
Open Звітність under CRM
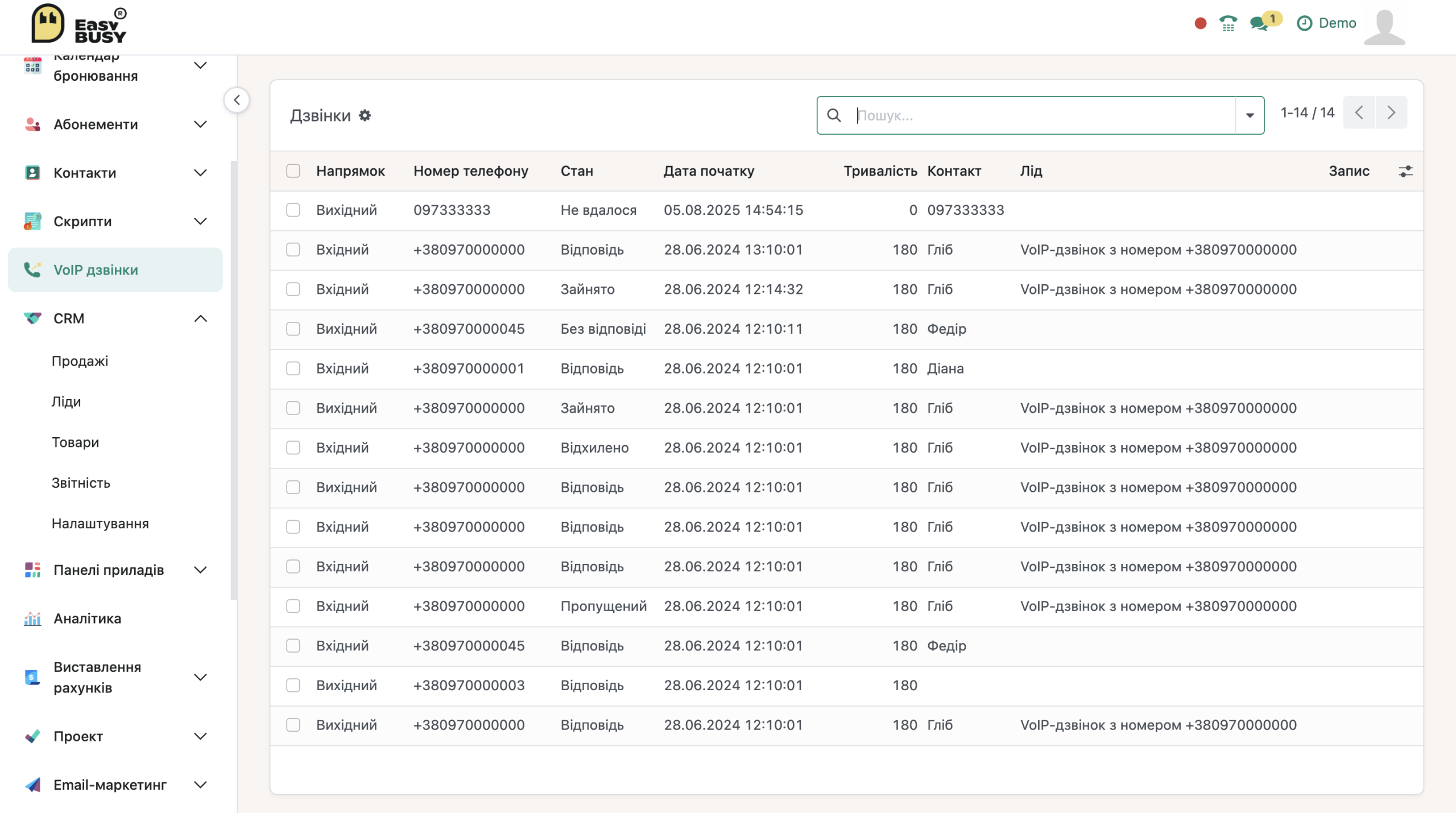81,483
